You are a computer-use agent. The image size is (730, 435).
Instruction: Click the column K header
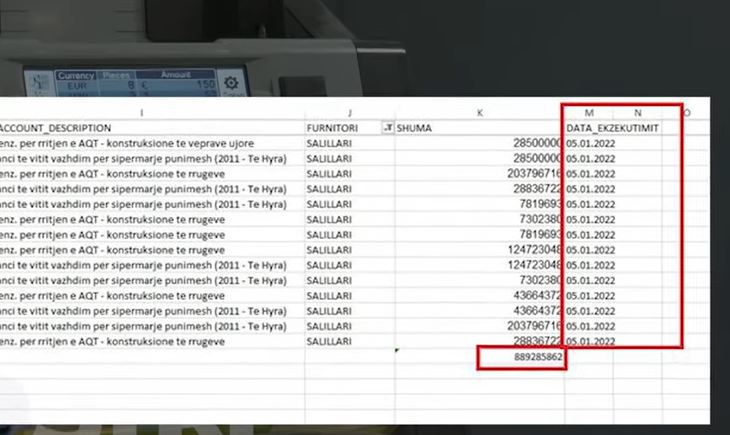[480, 113]
